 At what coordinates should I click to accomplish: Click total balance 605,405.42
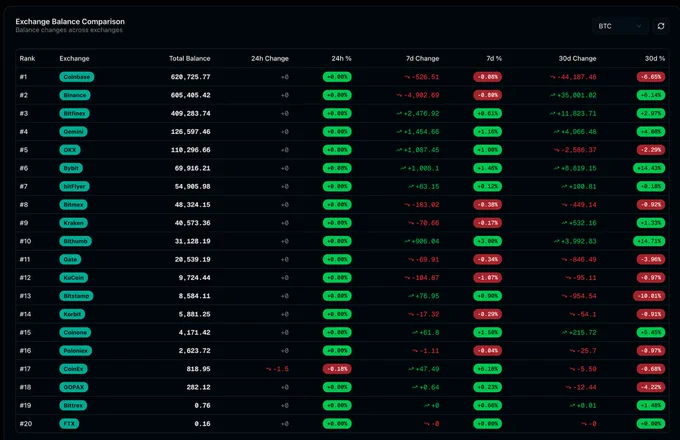(190, 95)
